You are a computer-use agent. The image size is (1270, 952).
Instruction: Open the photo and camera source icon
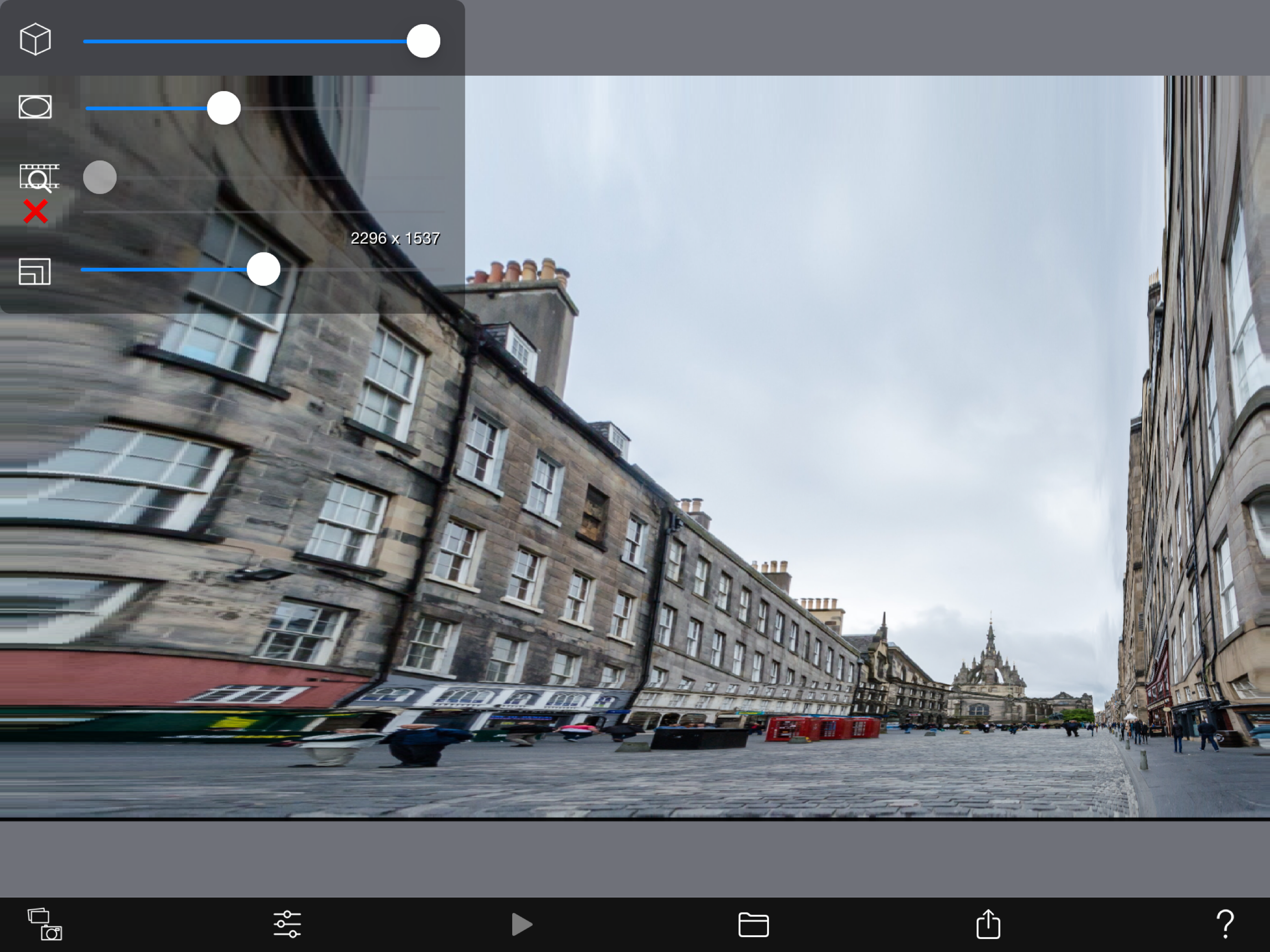pos(45,924)
